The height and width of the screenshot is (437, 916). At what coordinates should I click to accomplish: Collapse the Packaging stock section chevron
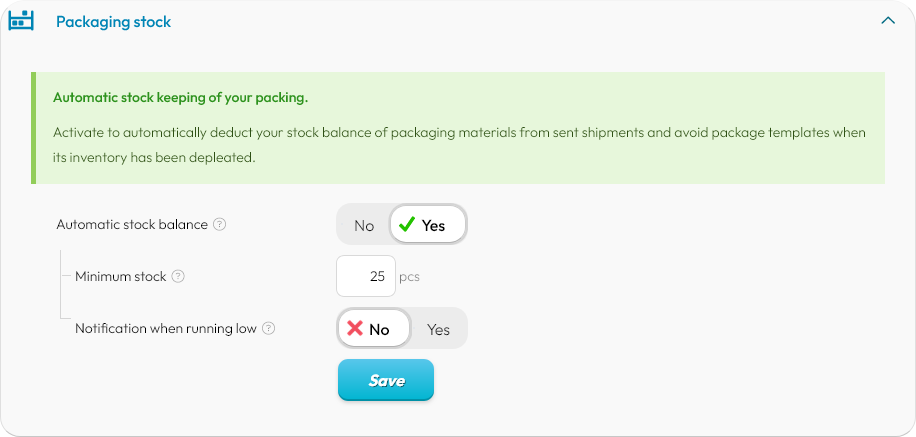[887, 20]
